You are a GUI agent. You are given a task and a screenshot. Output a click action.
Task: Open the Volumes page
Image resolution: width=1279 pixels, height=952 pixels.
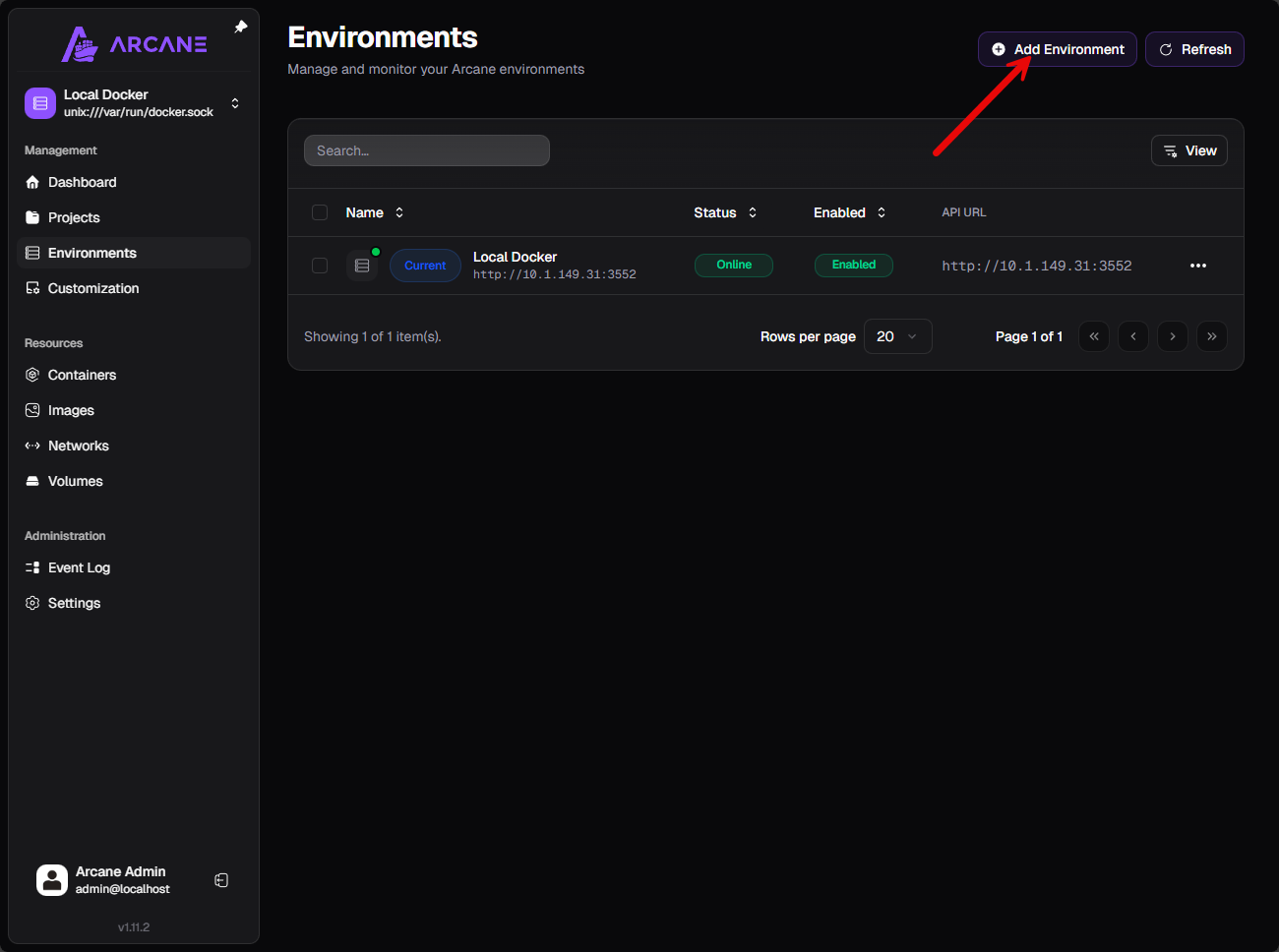[134, 481]
